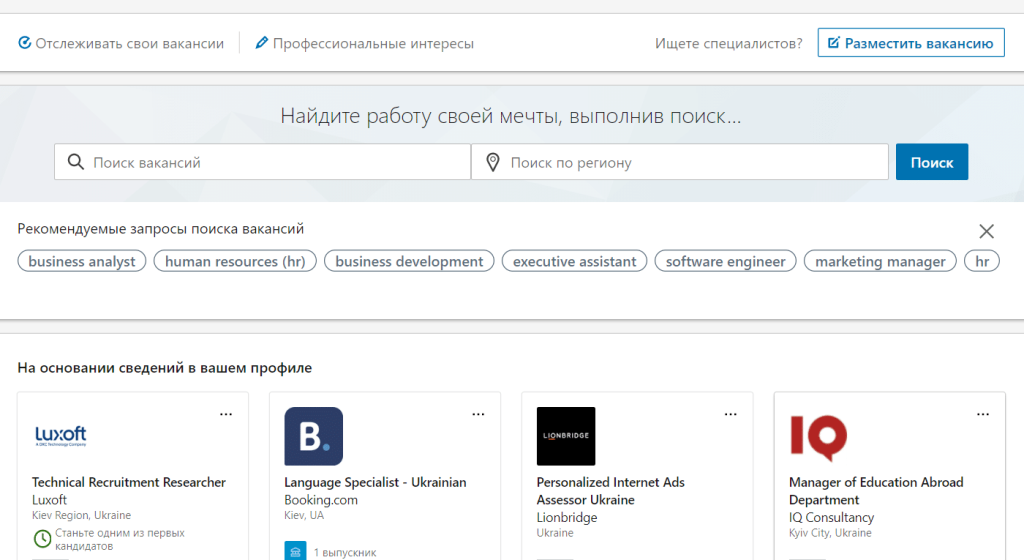
Task: Click Станьте одним из первых кандидатов text
Action: tap(120, 539)
